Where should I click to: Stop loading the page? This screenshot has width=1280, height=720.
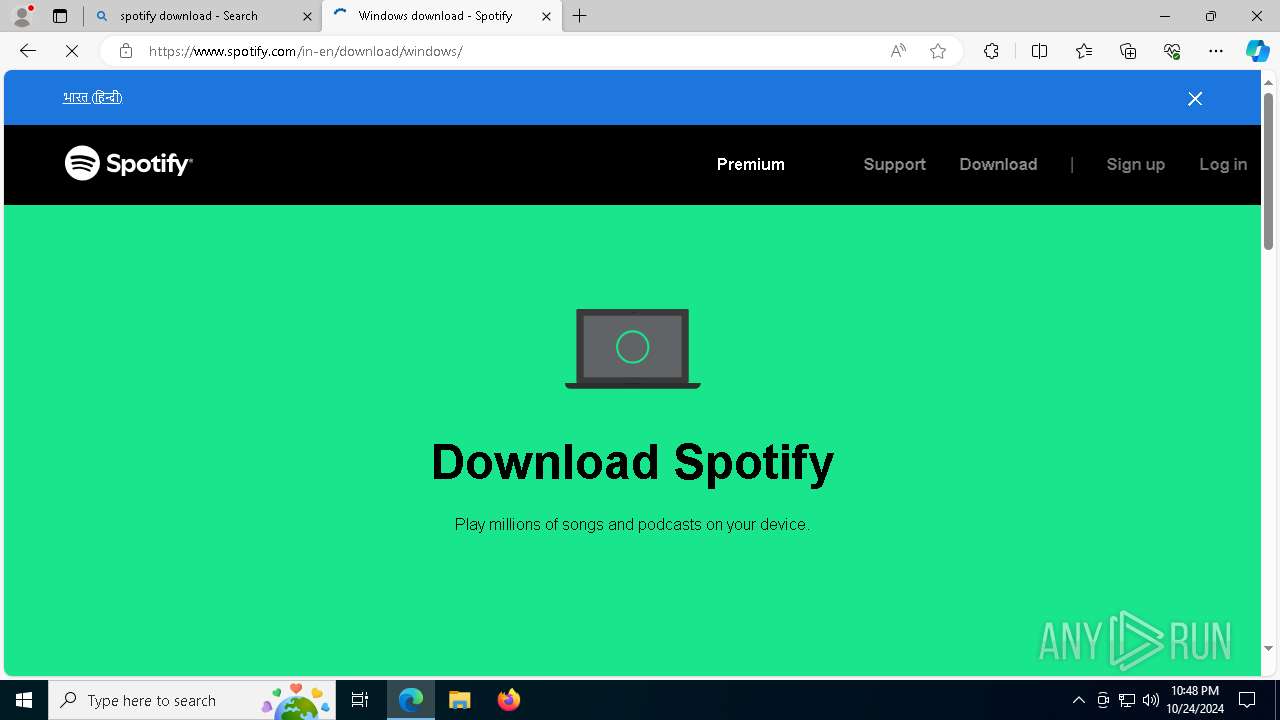(72, 51)
